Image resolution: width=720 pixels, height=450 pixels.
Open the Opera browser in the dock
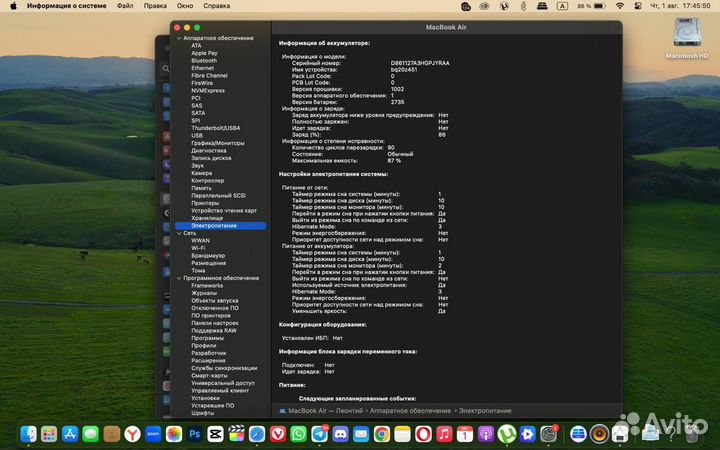(x=425, y=434)
